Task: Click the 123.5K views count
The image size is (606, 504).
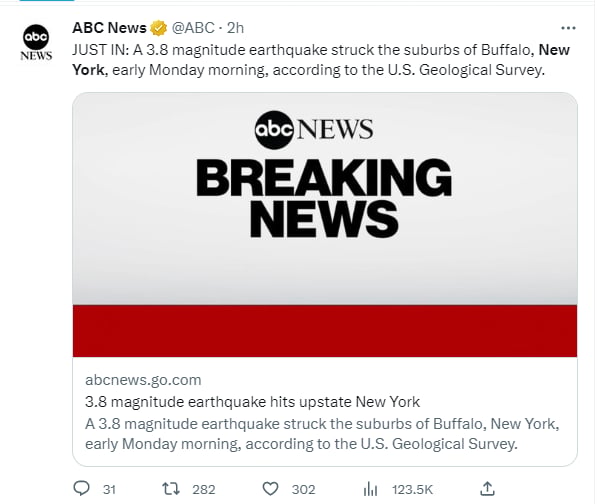Action: (x=412, y=490)
